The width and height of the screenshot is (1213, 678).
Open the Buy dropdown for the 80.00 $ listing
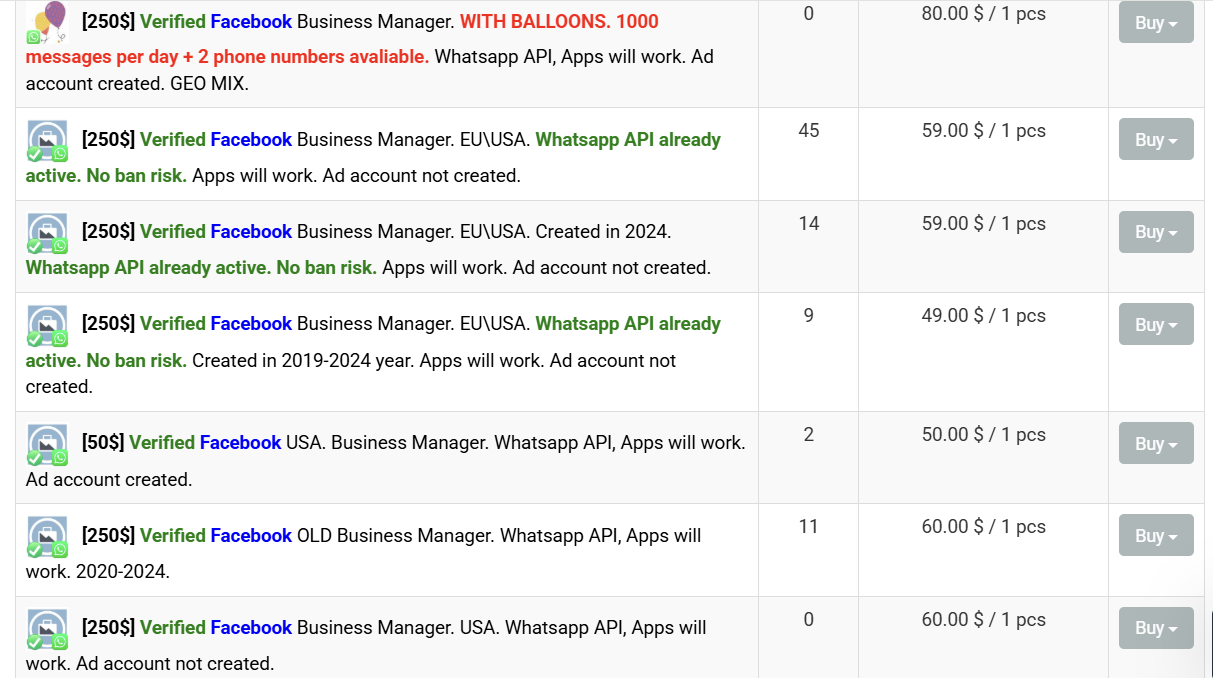(1156, 23)
